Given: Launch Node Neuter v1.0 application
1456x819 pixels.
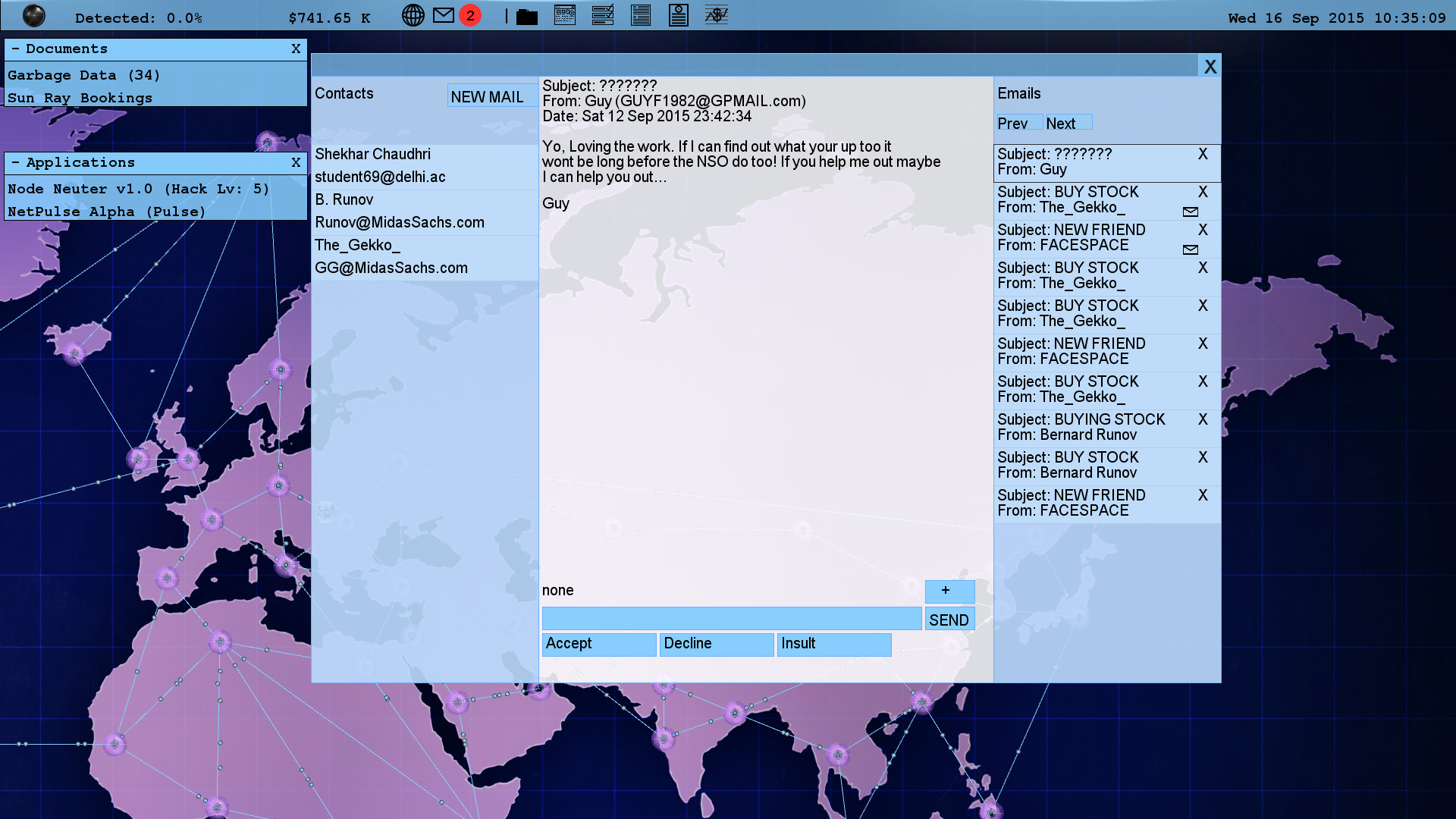Looking at the screenshot, I should coord(138,189).
